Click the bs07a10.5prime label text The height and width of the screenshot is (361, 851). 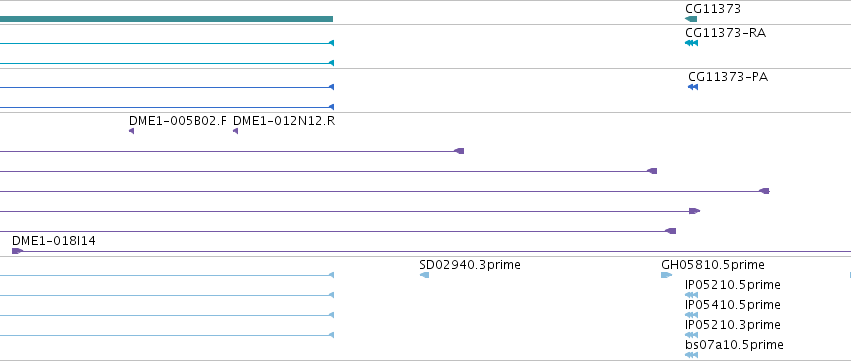734,345
